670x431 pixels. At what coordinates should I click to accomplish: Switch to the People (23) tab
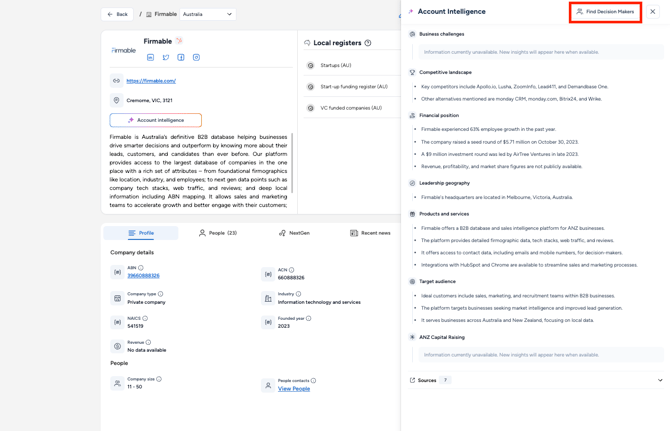pyautogui.click(x=217, y=233)
